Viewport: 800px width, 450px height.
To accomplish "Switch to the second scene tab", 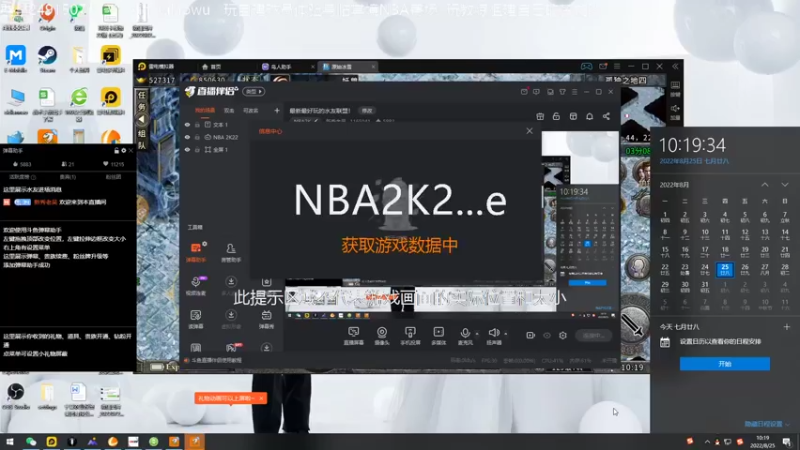I will pos(229,110).
